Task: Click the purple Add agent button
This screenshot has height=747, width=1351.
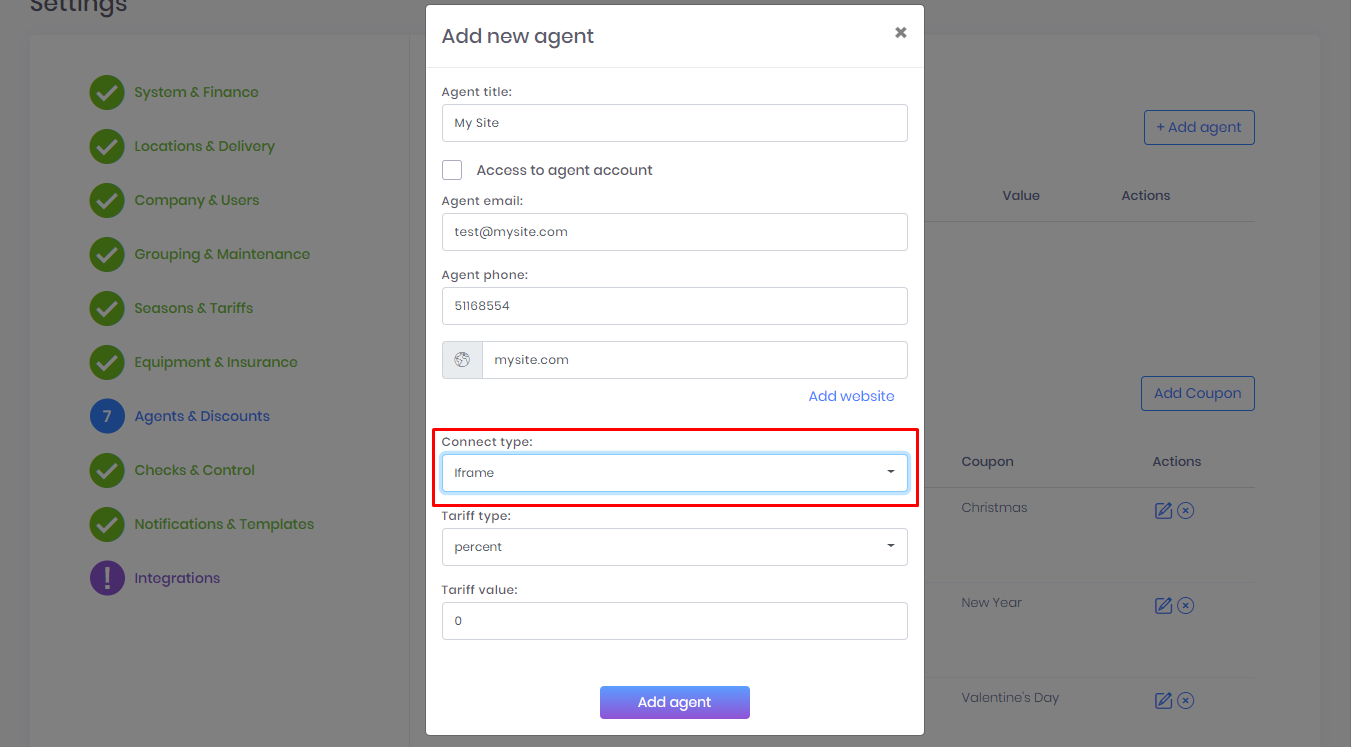Action: 675,702
